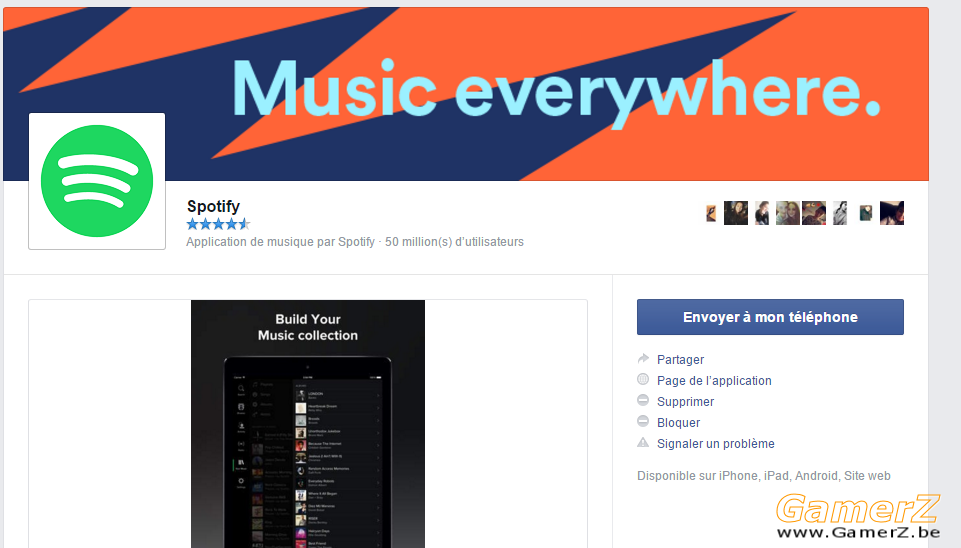The height and width of the screenshot is (548, 961).
Task: Select the Bloquer option
Action: pos(678,422)
